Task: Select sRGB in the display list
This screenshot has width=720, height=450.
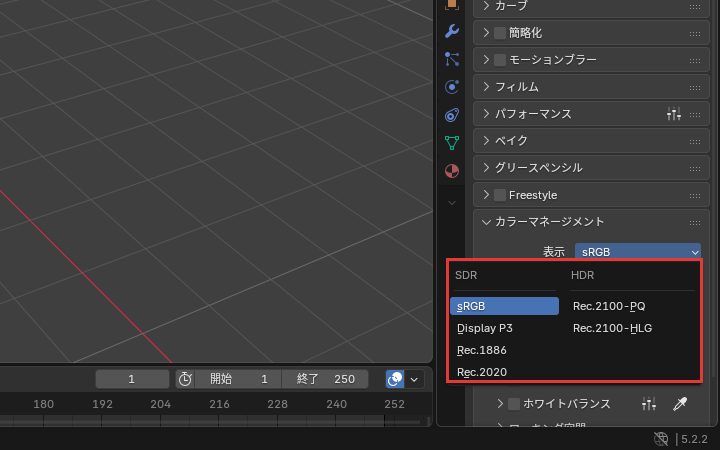Action: click(504, 306)
